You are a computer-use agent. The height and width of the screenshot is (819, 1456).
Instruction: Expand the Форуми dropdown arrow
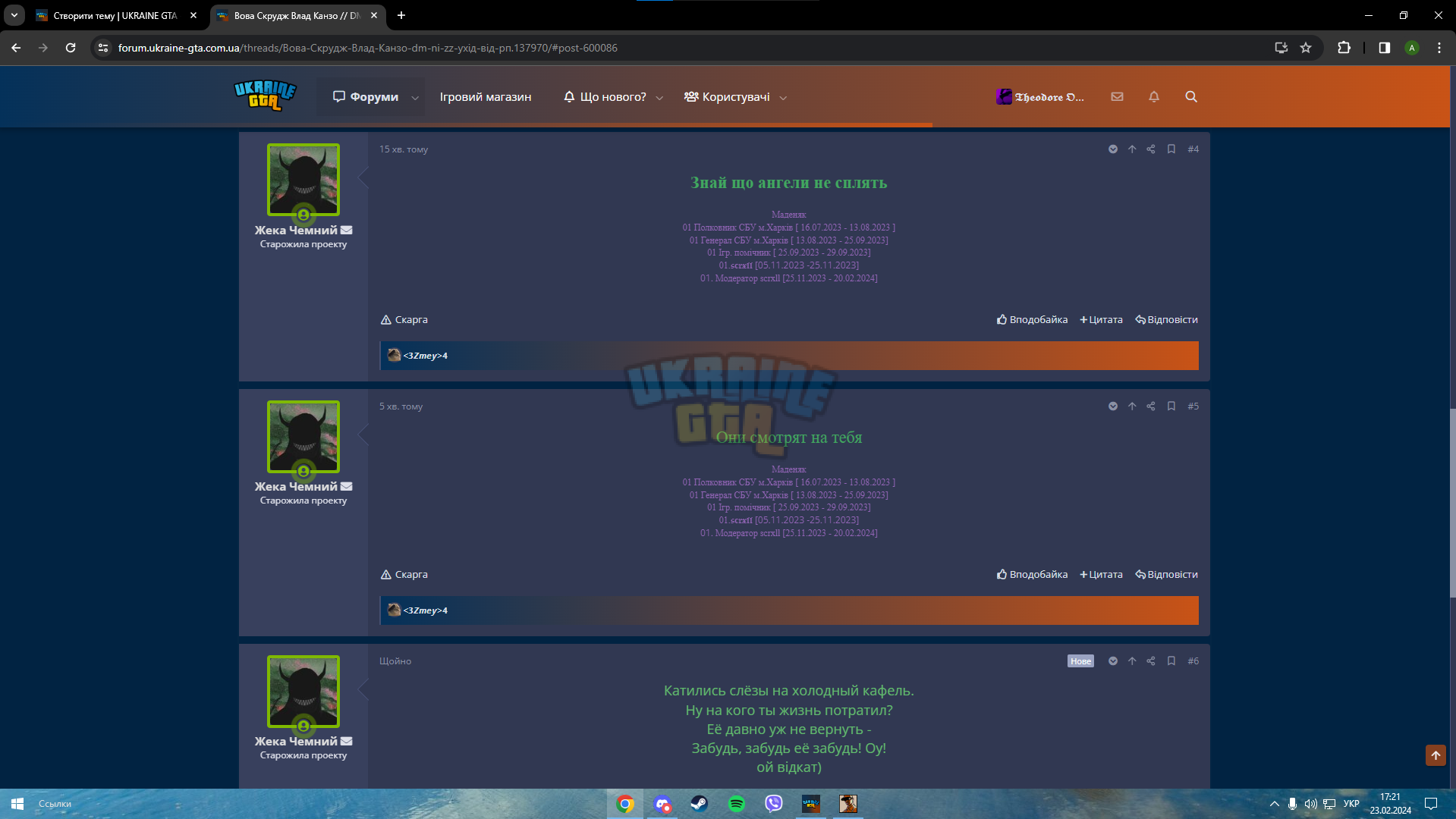415,98
